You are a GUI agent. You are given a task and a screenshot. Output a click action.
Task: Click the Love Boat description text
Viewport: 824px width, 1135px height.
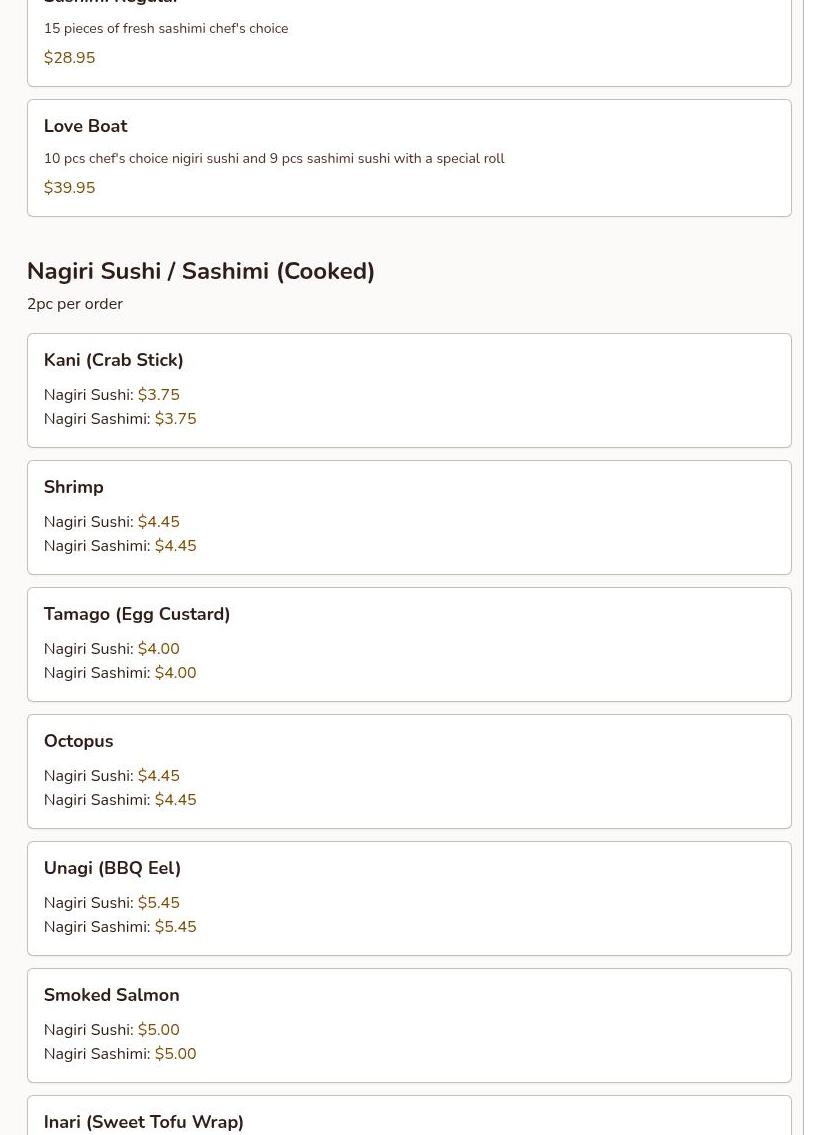(274, 159)
